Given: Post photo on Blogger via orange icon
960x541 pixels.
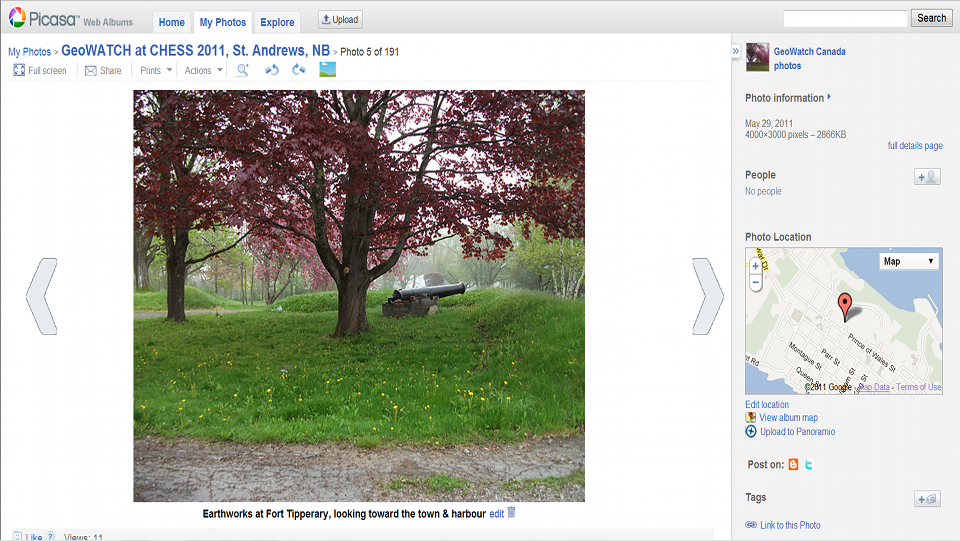Looking at the screenshot, I should point(793,465).
